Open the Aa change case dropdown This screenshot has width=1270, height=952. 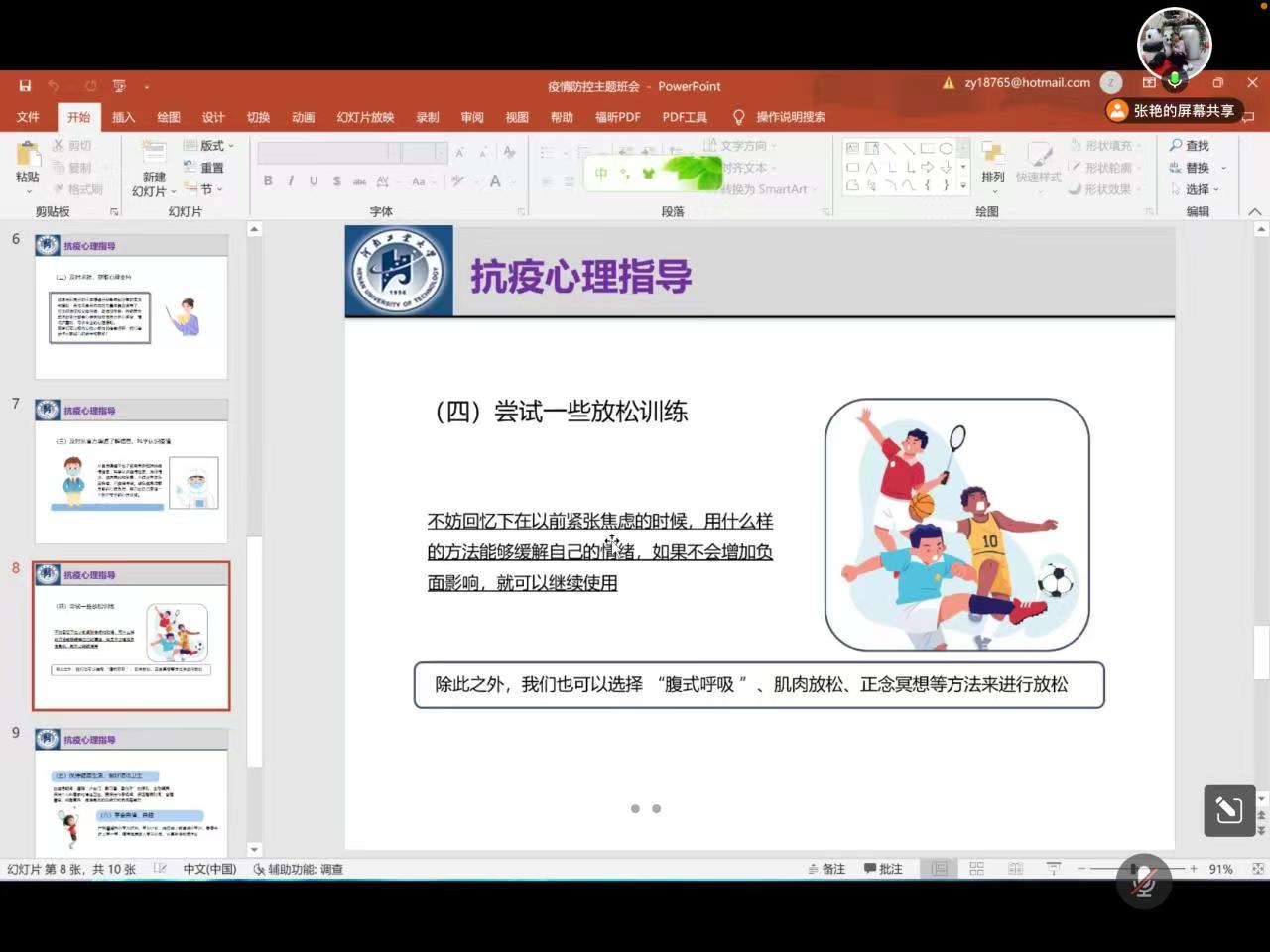(x=423, y=180)
